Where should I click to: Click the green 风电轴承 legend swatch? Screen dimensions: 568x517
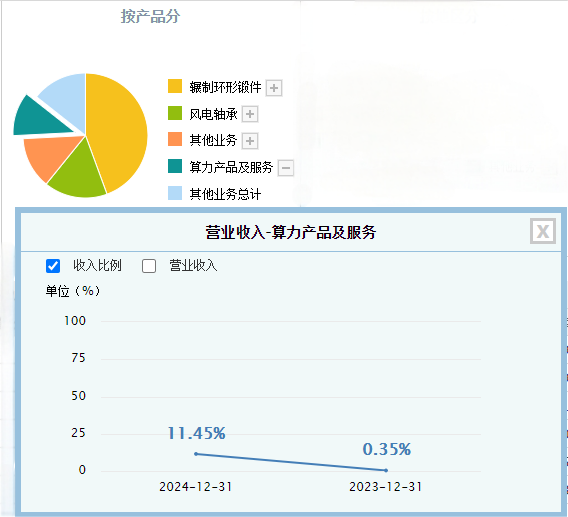pos(175,113)
